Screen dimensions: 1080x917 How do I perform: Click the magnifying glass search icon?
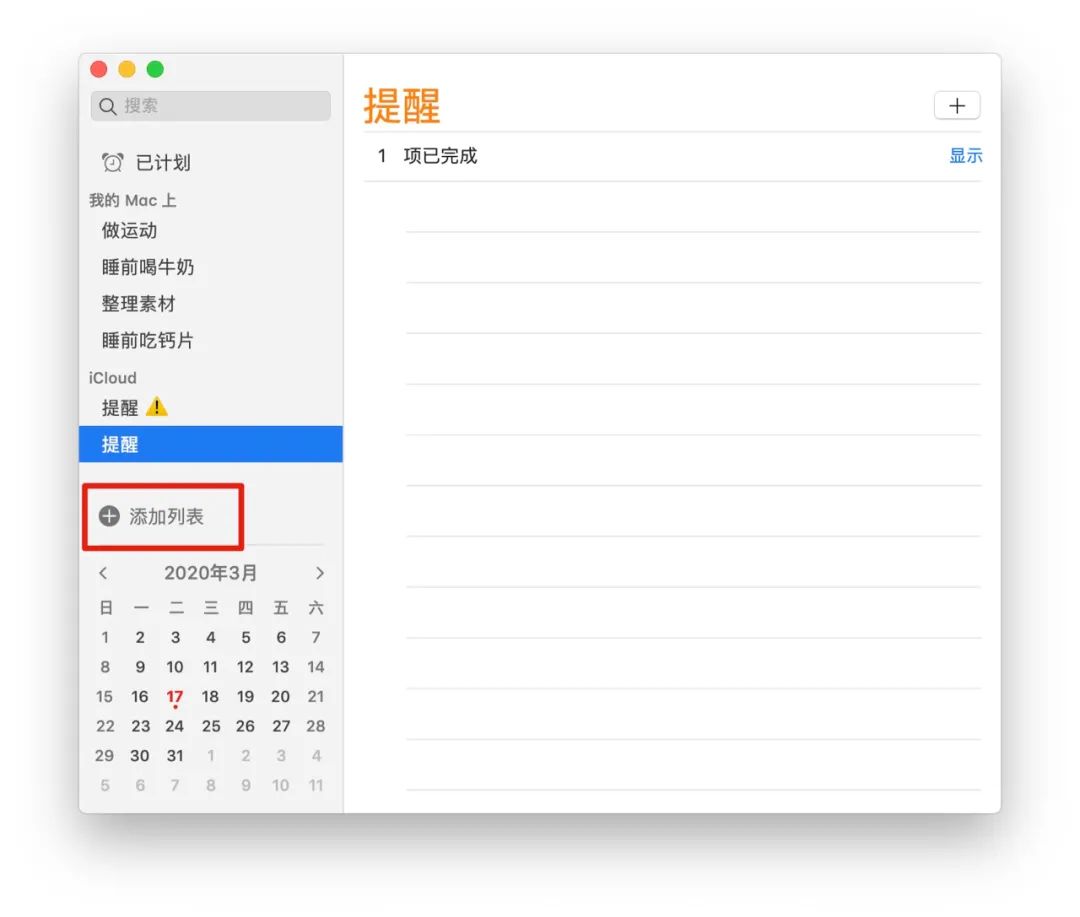point(108,106)
